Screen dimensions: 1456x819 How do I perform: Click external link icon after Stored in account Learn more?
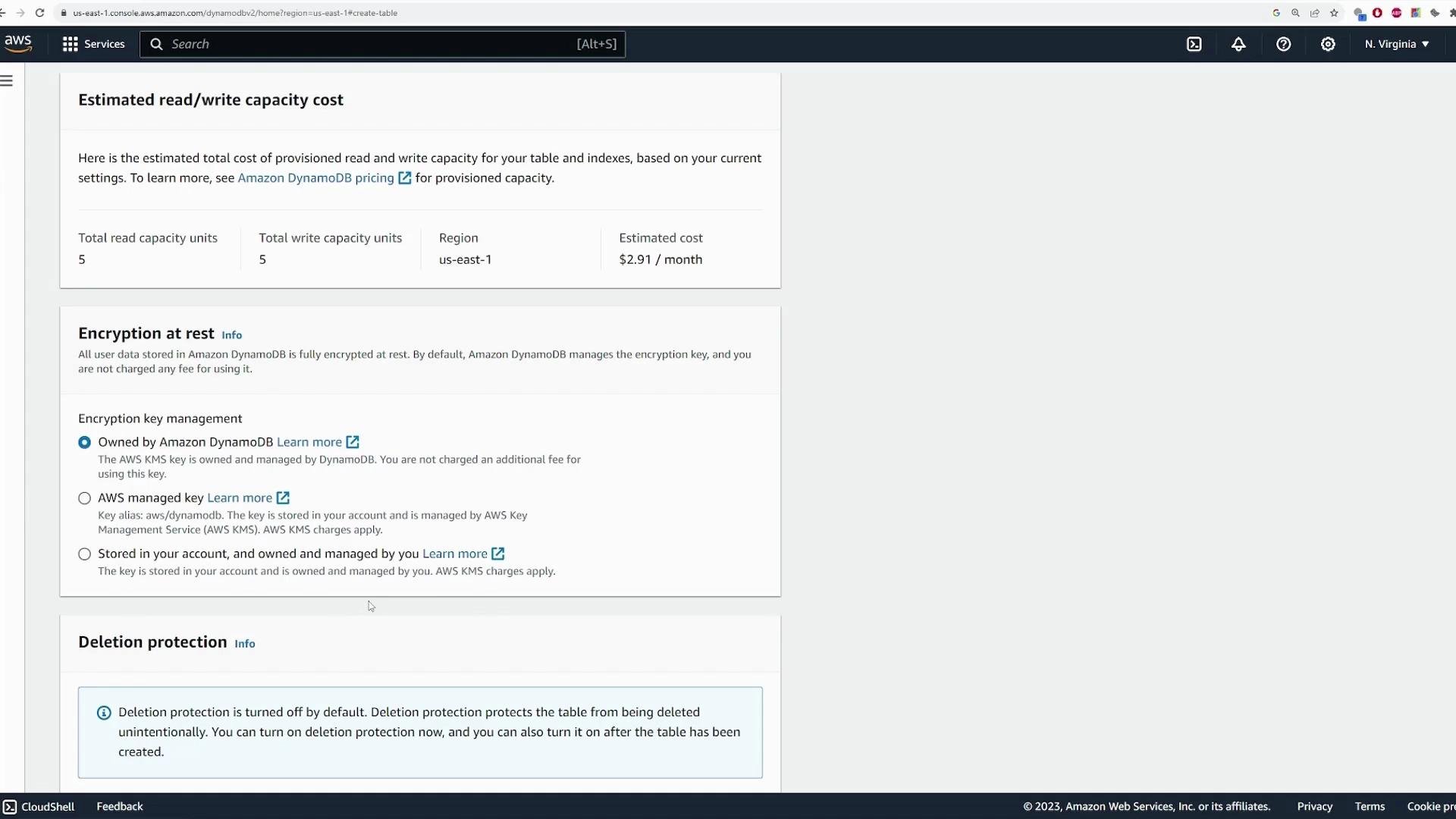click(498, 554)
